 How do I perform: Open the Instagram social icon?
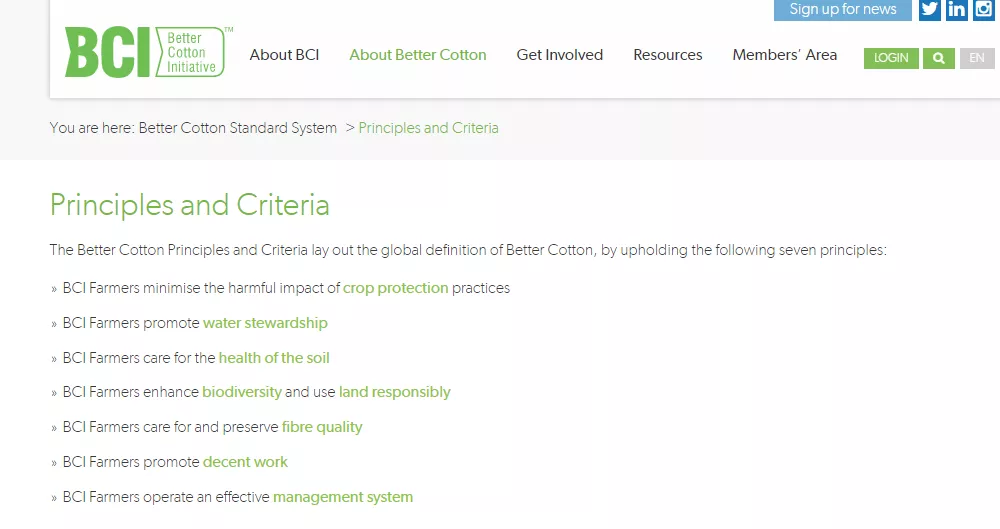pyautogui.click(x=984, y=9)
